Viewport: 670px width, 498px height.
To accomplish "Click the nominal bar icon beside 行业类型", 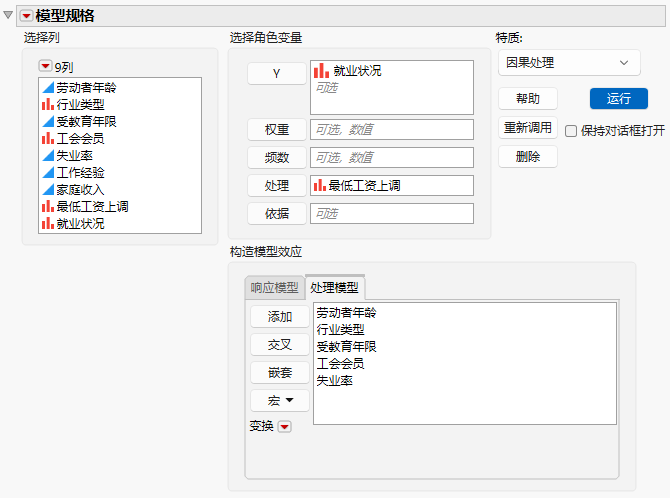I will click(x=48, y=104).
